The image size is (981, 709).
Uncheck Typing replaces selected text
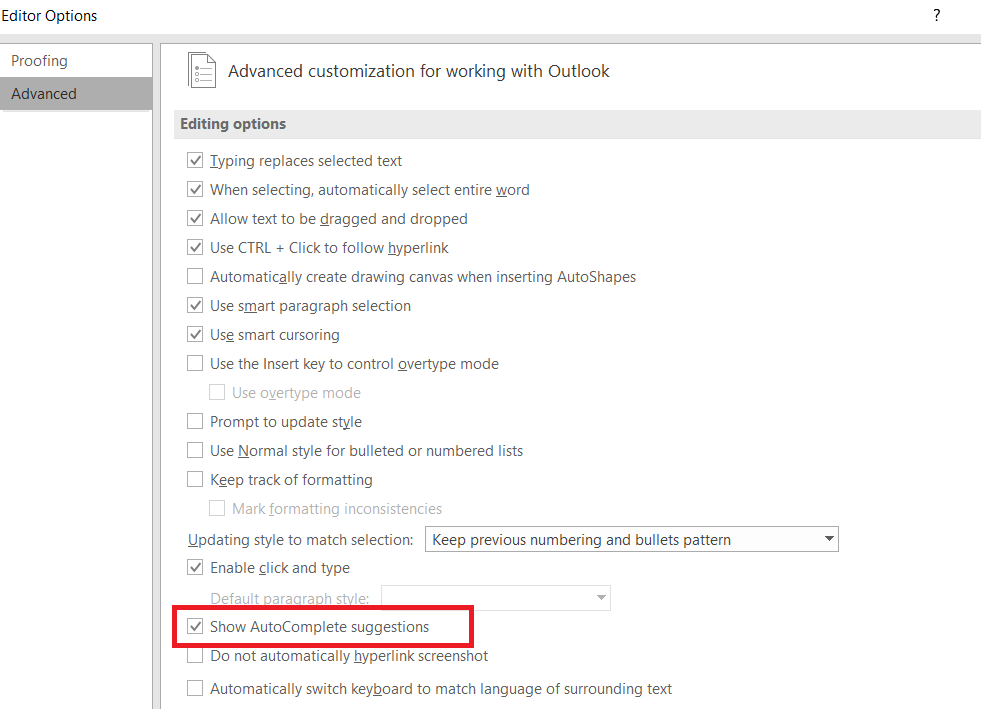[x=195, y=160]
